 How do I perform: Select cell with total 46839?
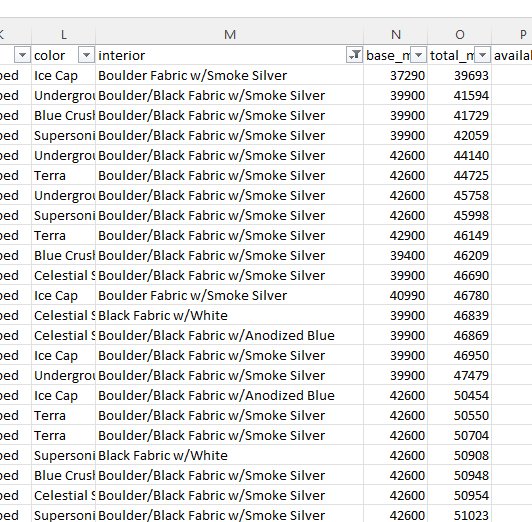[460, 315]
